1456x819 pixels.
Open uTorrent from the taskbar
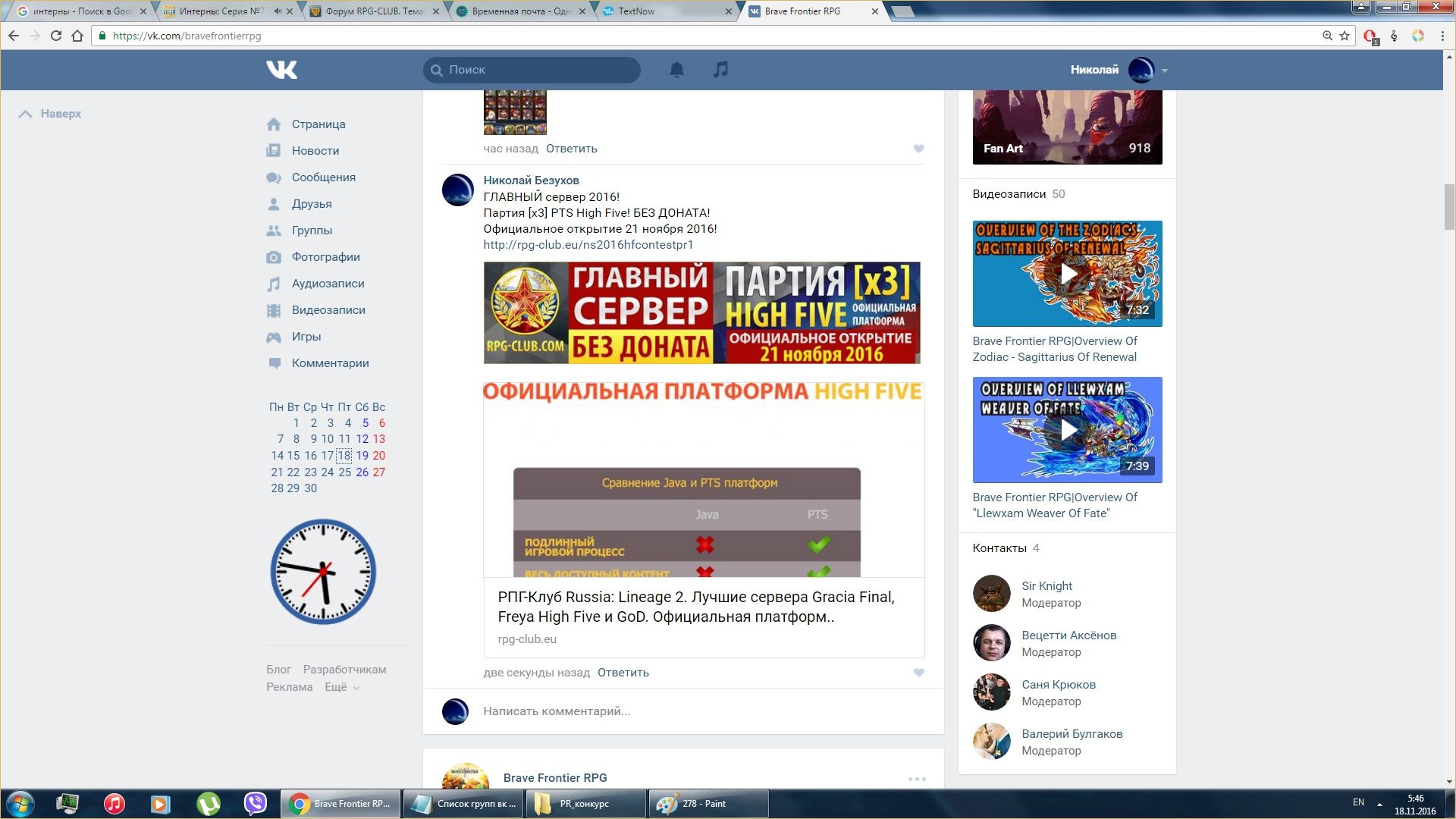pyautogui.click(x=209, y=803)
